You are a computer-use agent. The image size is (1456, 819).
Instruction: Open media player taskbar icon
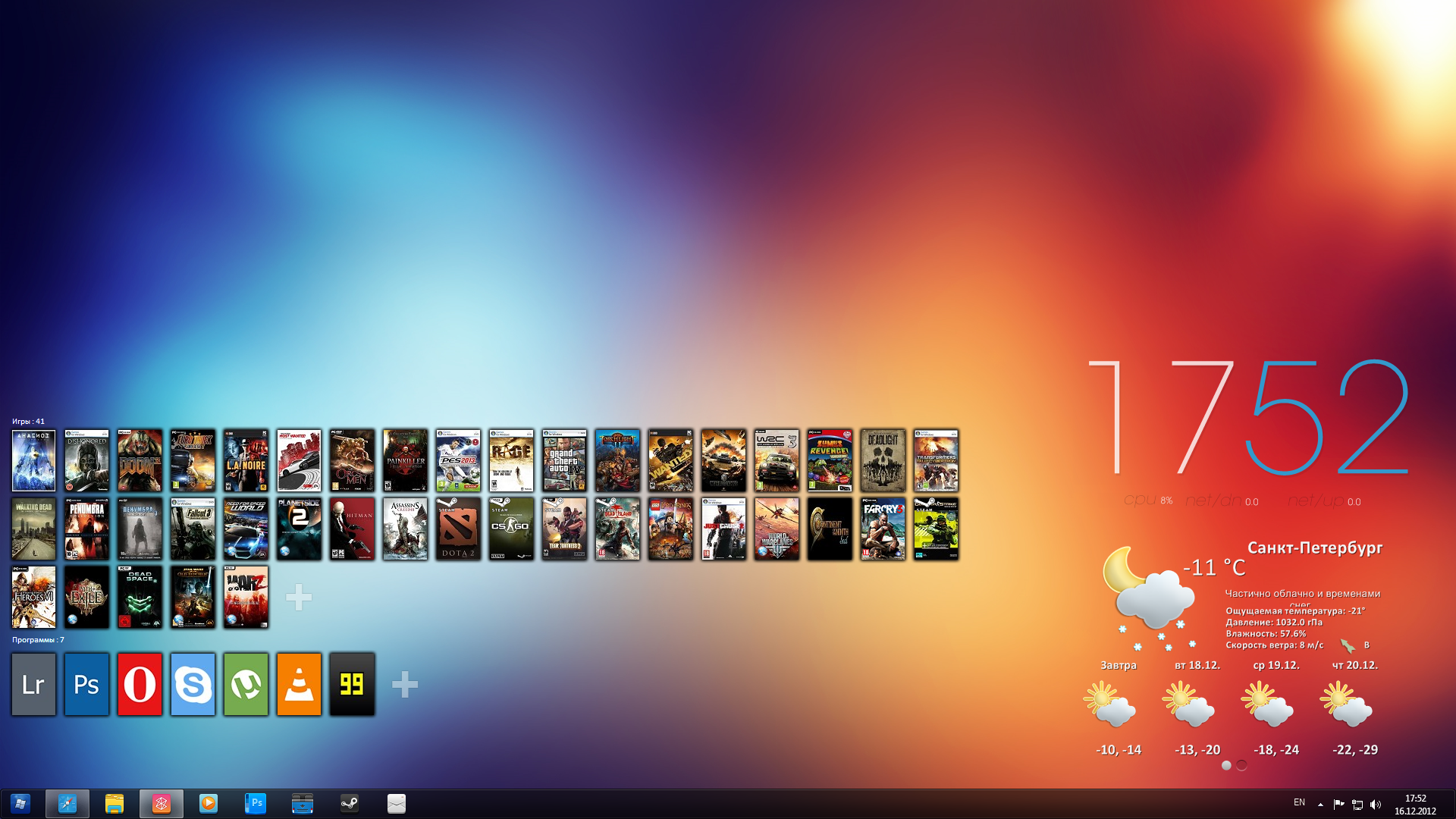click(x=209, y=803)
